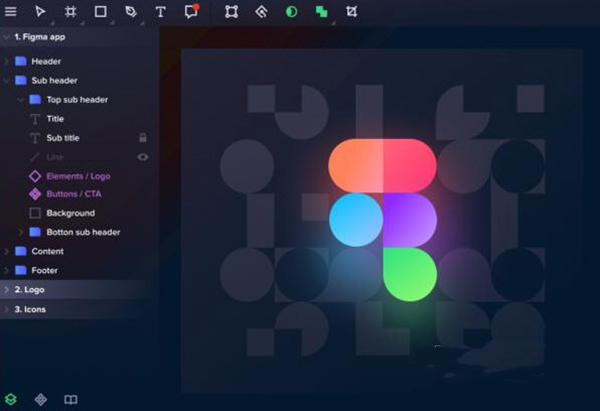Viewport: 600px width, 411px height.
Task: Select the Background layer
Action: coord(70,213)
